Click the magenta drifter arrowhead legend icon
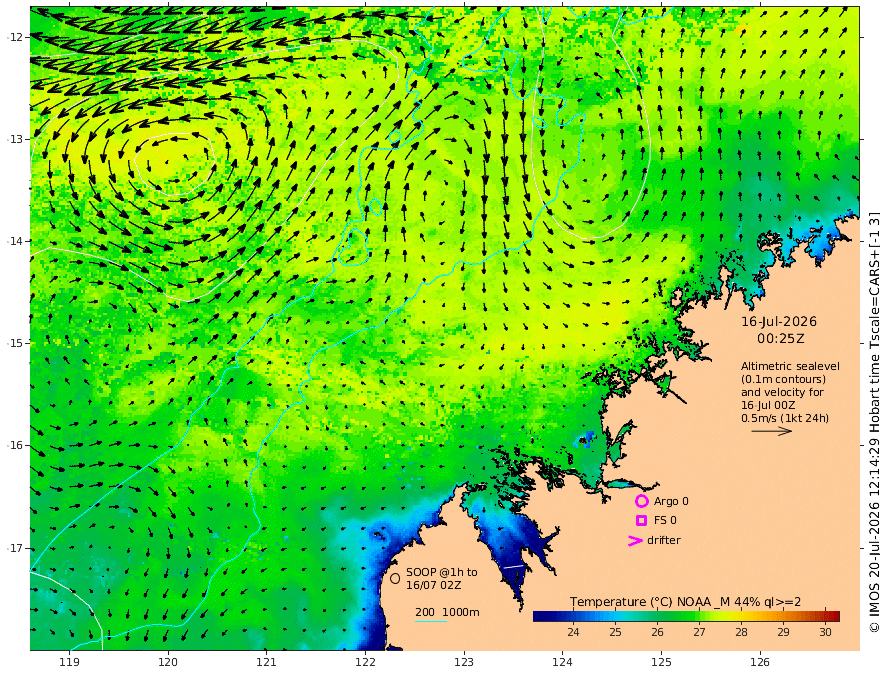Viewport: 880px width, 680px height. click(635, 541)
